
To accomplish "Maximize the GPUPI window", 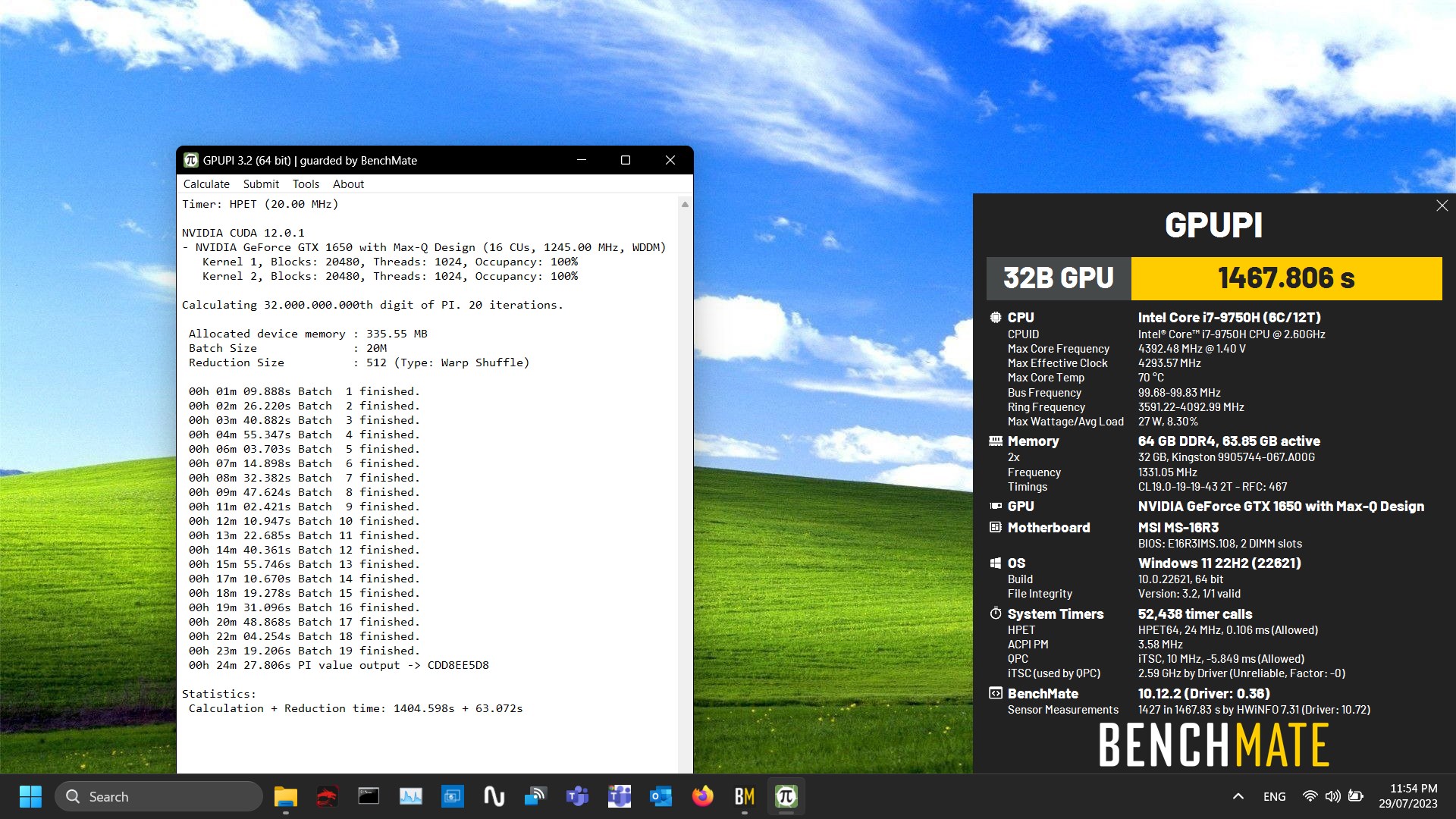I will tap(626, 160).
